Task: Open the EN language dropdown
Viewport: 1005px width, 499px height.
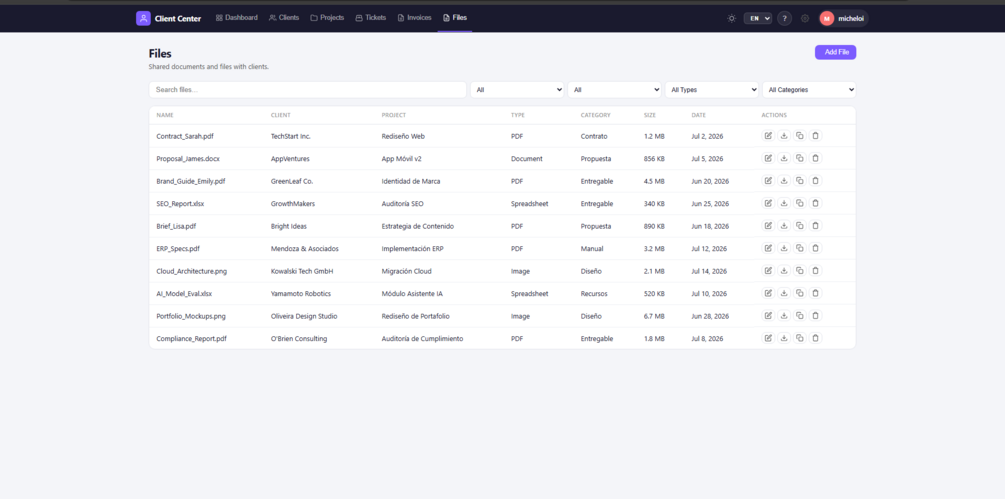Action: click(758, 19)
